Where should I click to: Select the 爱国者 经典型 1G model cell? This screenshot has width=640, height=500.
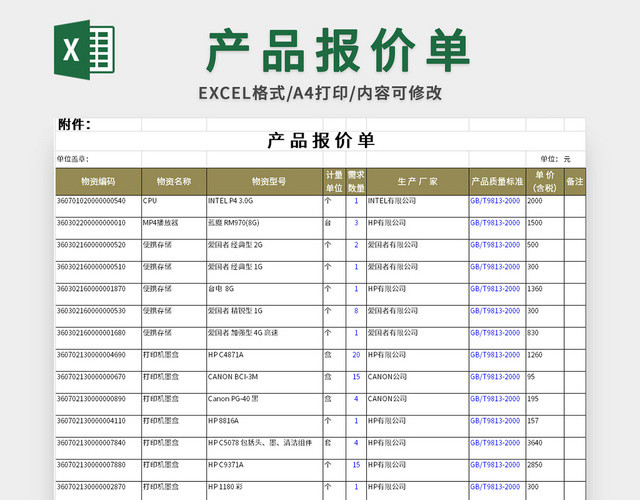coord(264,272)
